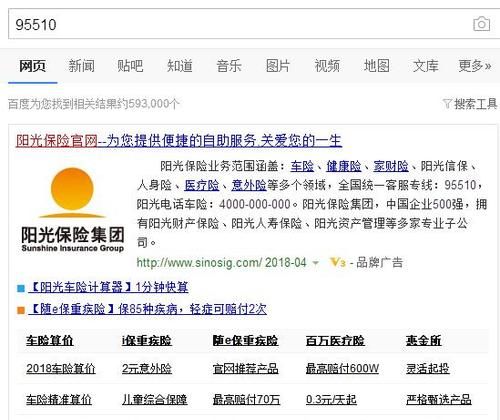Open the 最高赔付600W link

pyautogui.click(x=342, y=368)
